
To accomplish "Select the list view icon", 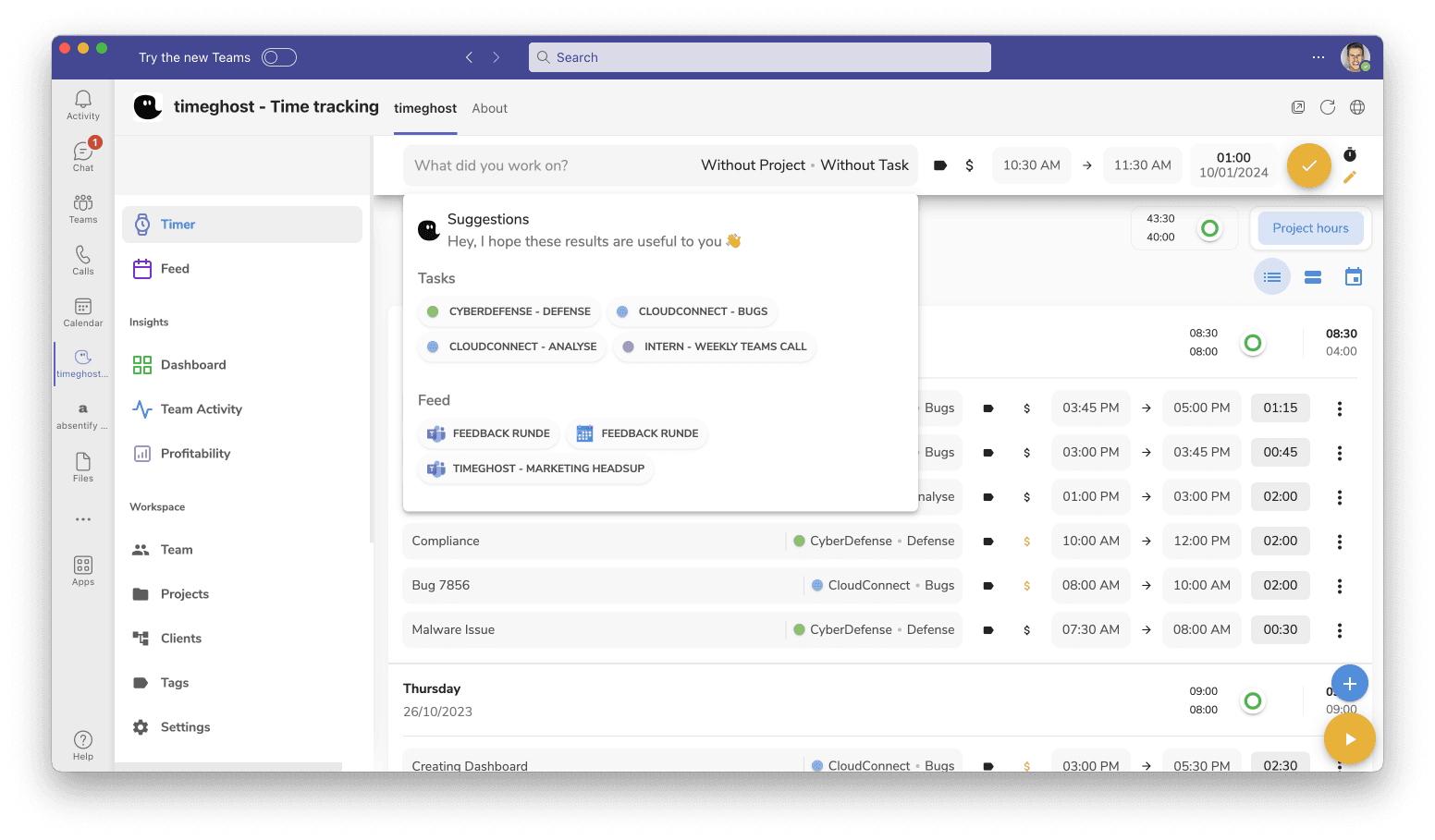I will pos(1272,277).
